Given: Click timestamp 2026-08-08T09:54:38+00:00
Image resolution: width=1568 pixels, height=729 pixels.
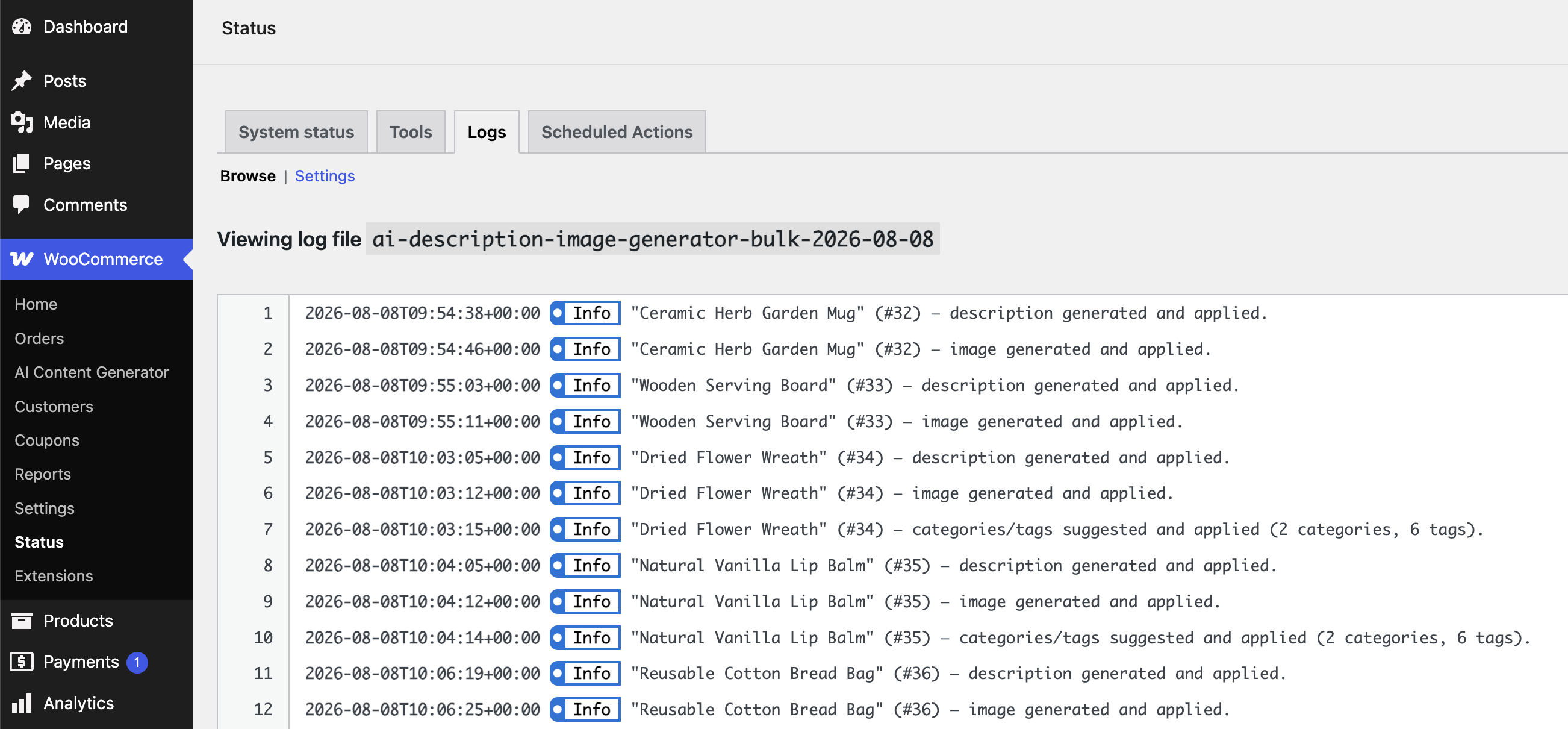Looking at the screenshot, I should click(423, 313).
